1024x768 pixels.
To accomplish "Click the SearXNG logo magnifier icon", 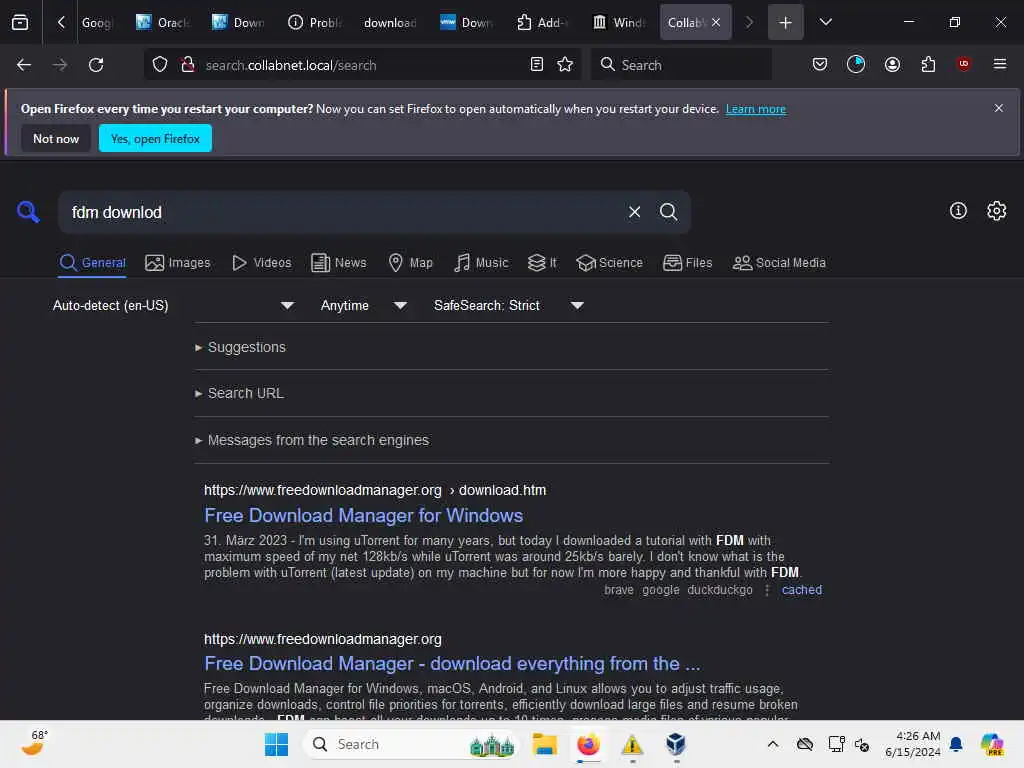I will [28, 212].
